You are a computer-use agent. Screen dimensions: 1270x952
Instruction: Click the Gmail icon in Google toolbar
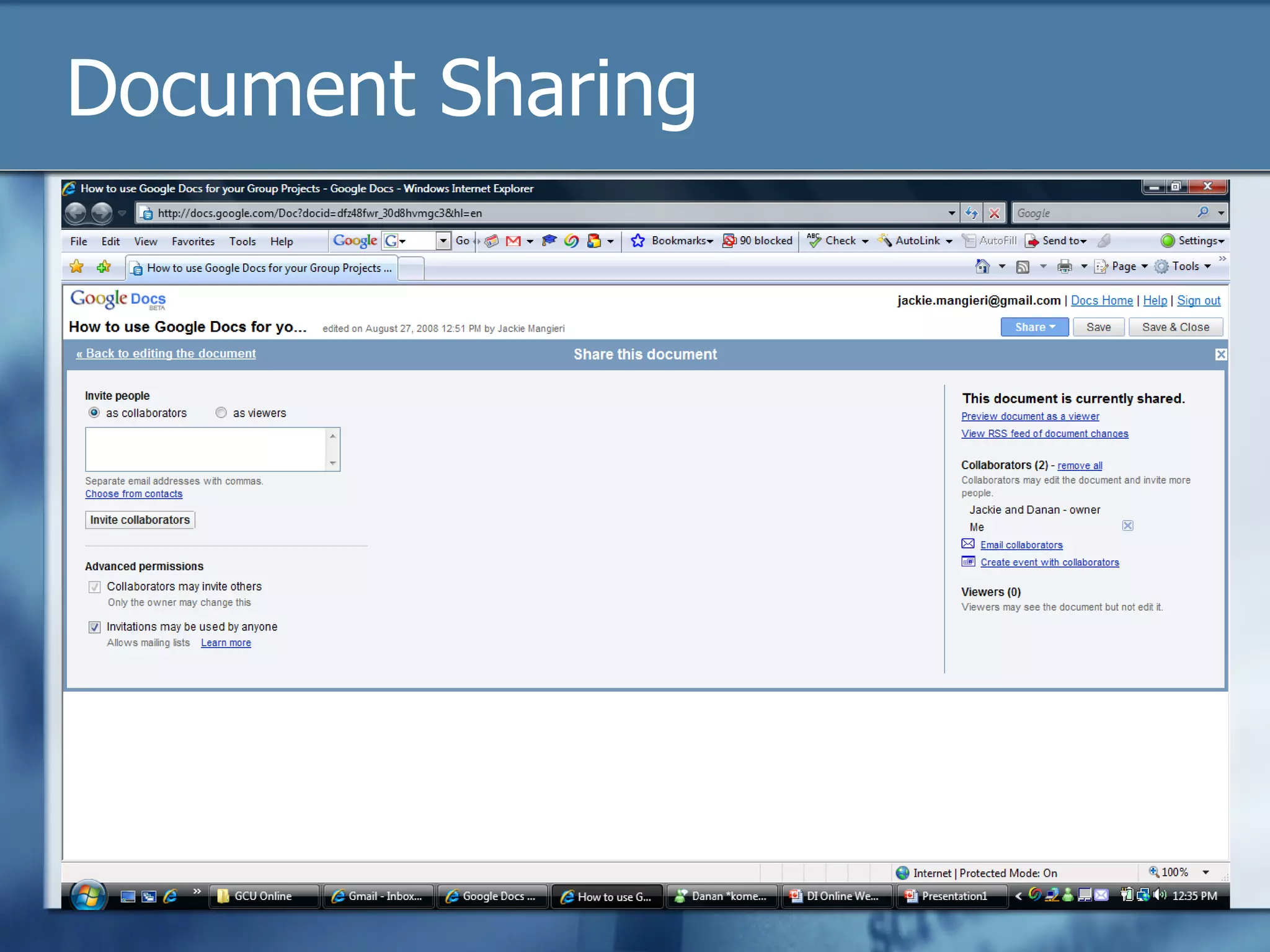(x=513, y=241)
